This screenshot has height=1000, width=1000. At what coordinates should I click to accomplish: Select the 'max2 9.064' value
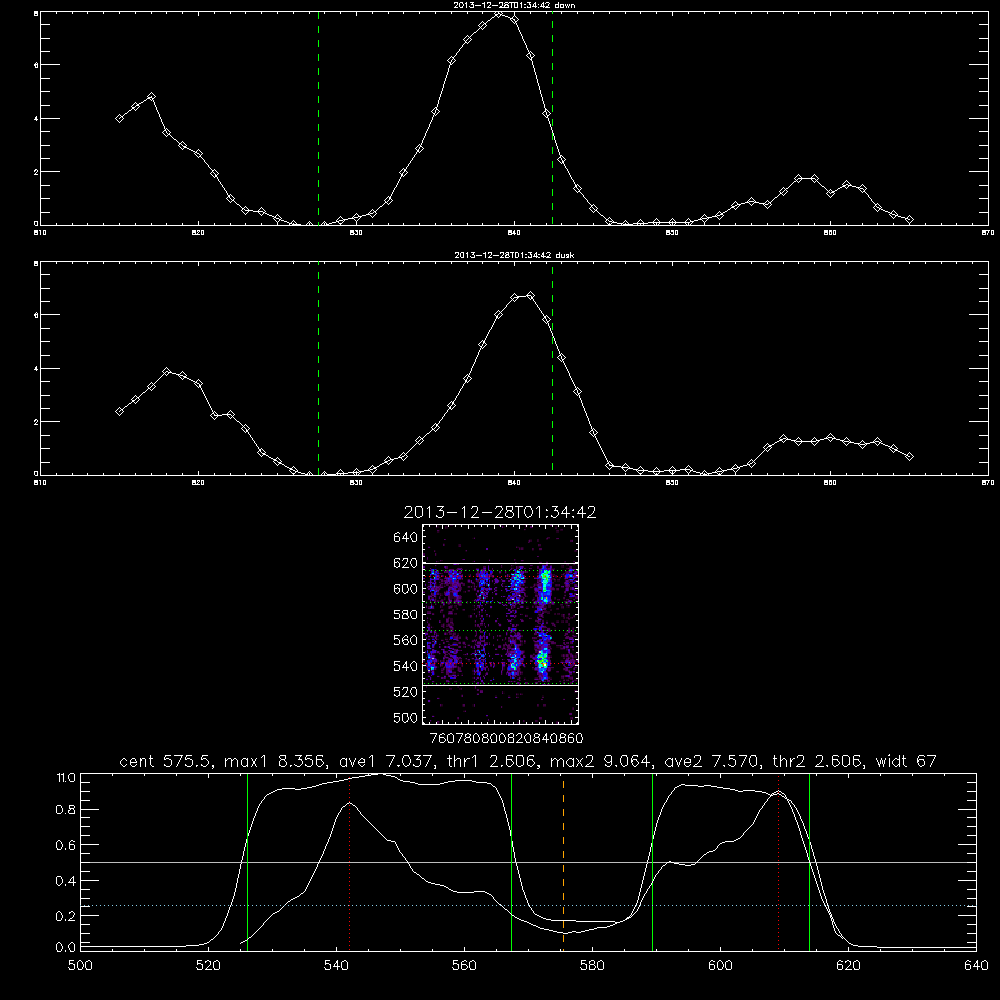[x=599, y=761]
